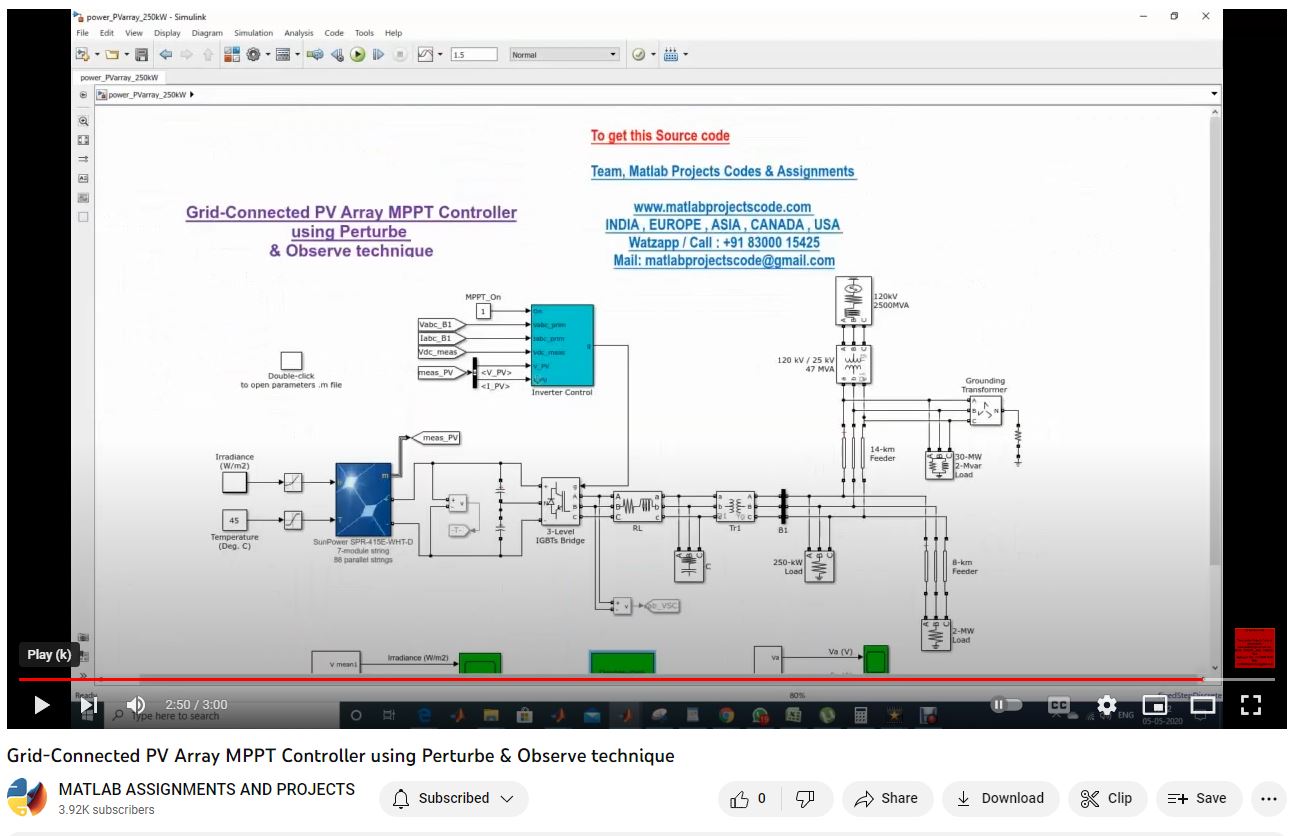1297x836 pixels.
Task: Click the Forward arrow in Simulink toolbar
Action: [186, 54]
